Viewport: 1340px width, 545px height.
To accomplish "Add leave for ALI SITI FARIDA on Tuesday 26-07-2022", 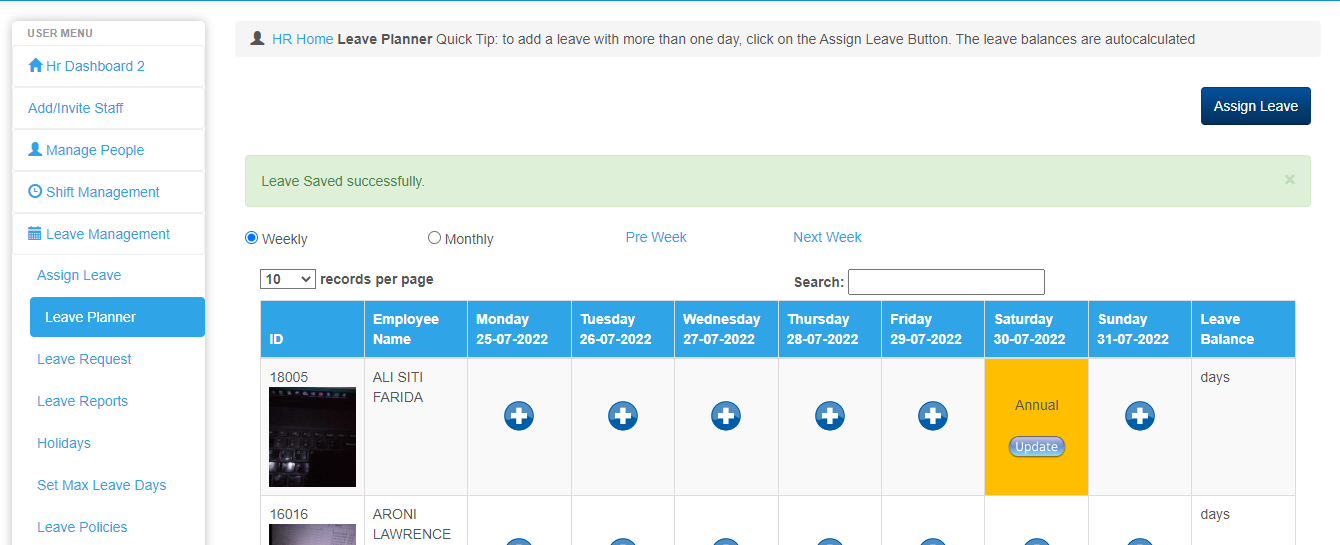I will coord(623,416).
